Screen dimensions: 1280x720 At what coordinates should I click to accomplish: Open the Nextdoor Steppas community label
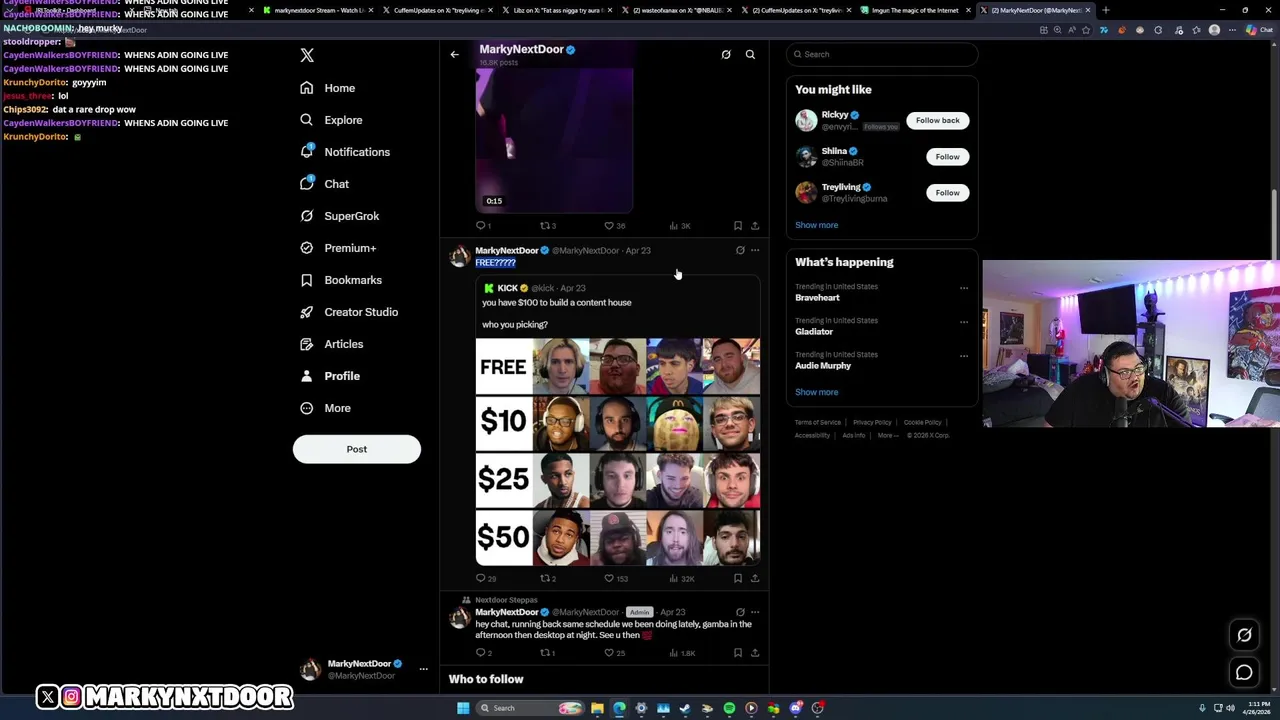click(506, 600)
